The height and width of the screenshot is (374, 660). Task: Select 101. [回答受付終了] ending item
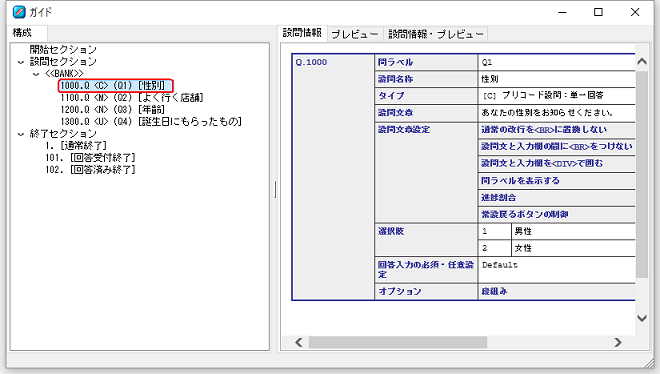pyautogui.click(x=90, y=158)
